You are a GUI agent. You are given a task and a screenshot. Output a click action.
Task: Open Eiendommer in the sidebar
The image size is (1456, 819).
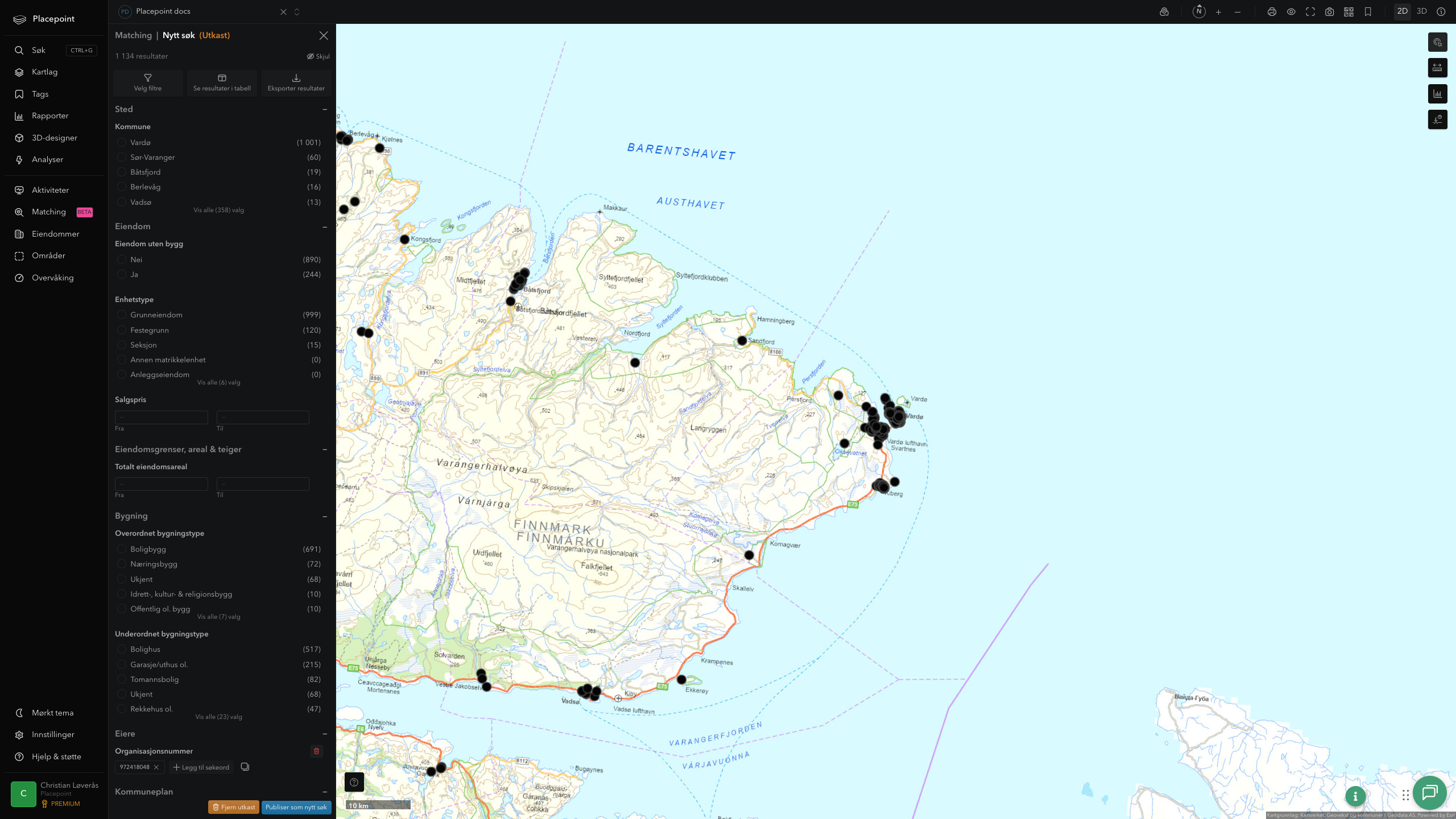(55, 234)
